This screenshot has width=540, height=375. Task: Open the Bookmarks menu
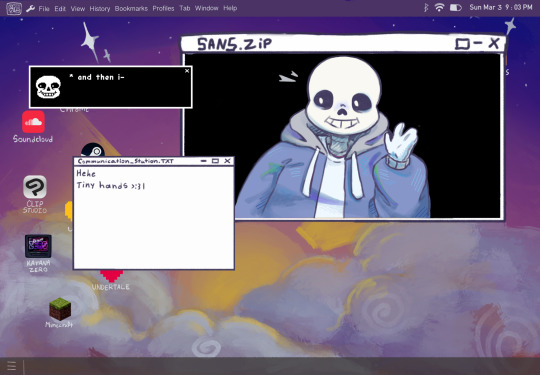(131, 8)
